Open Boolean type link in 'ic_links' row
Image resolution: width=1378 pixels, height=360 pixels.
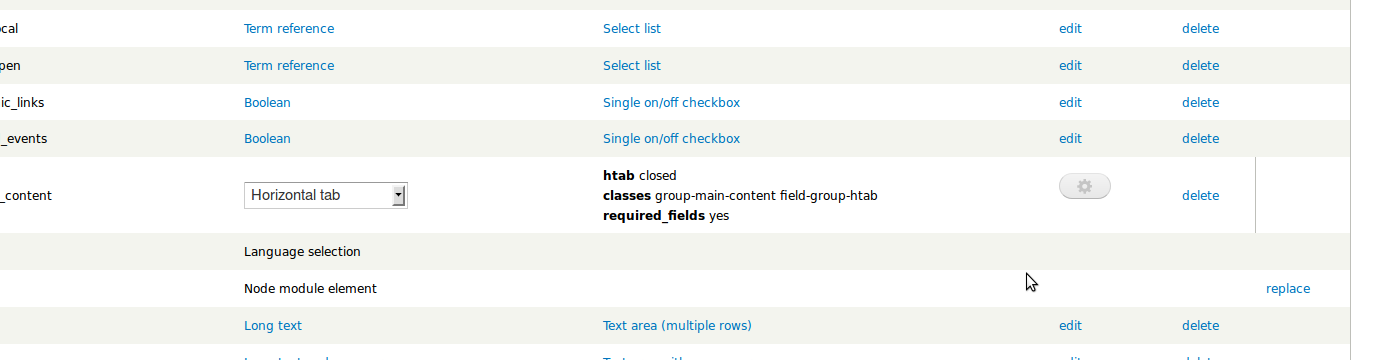(x=267, y=103)
